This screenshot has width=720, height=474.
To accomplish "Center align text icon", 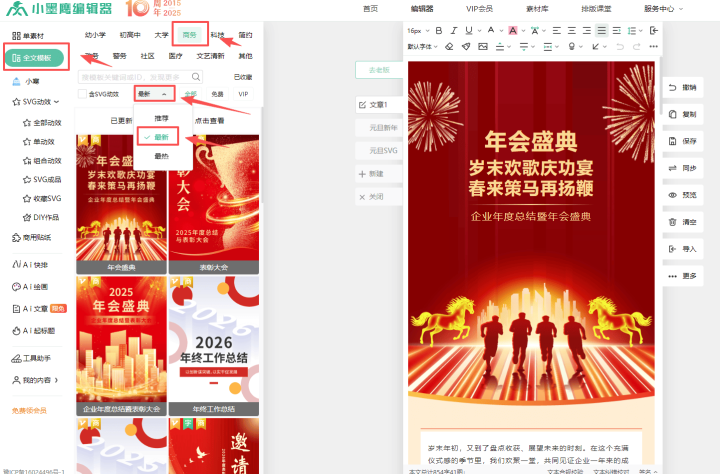I will click(x=572, y=31).
